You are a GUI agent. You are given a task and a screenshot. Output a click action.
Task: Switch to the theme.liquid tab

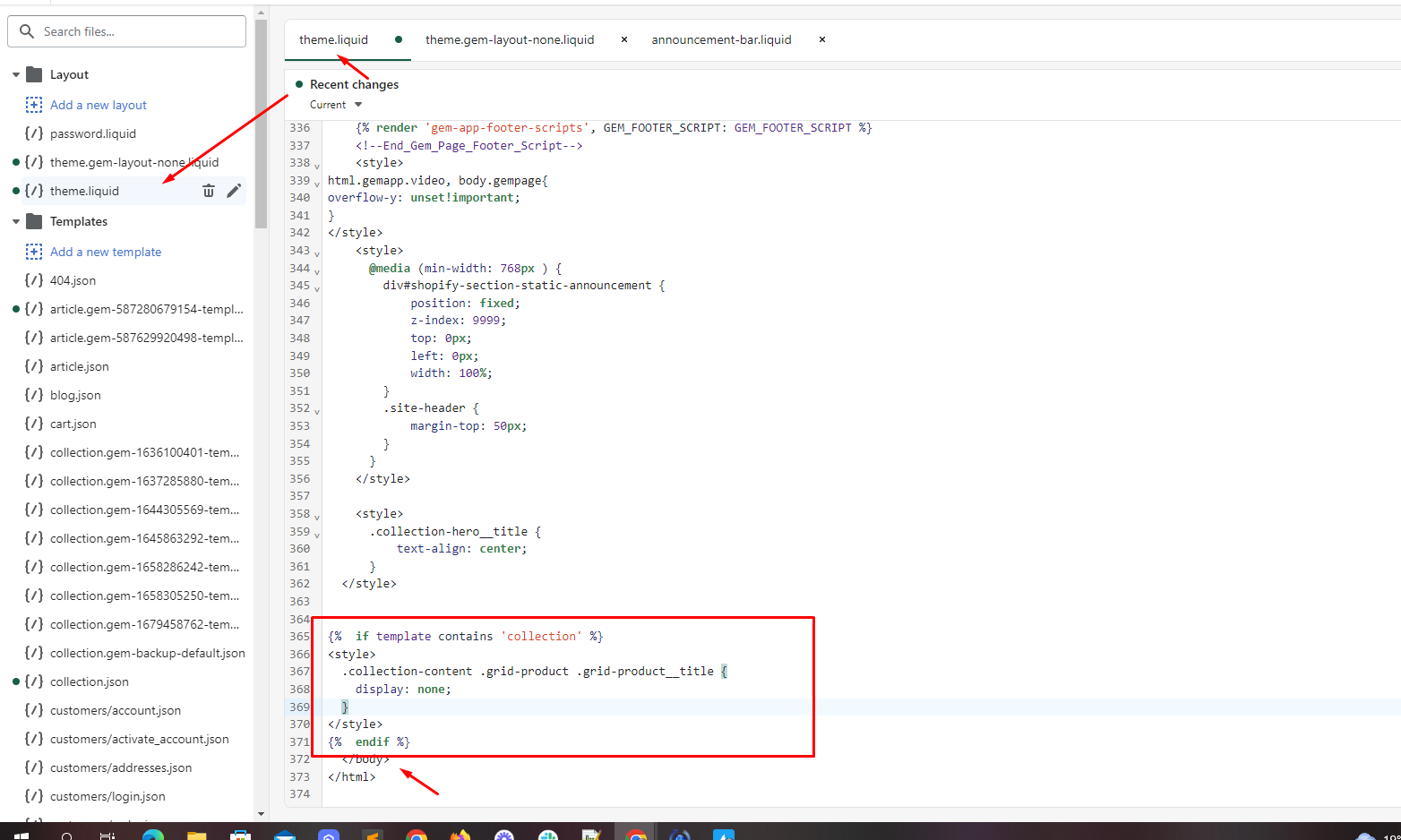tap(334, 39)
